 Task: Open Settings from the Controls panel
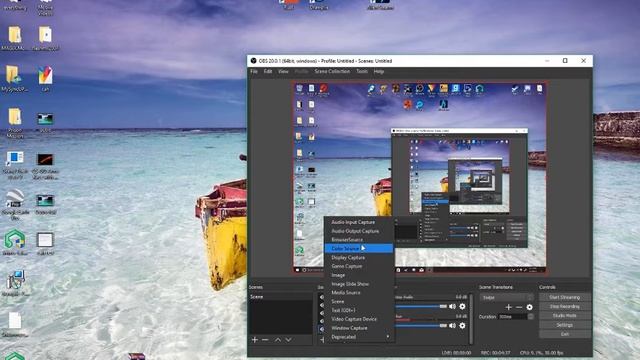564,325
